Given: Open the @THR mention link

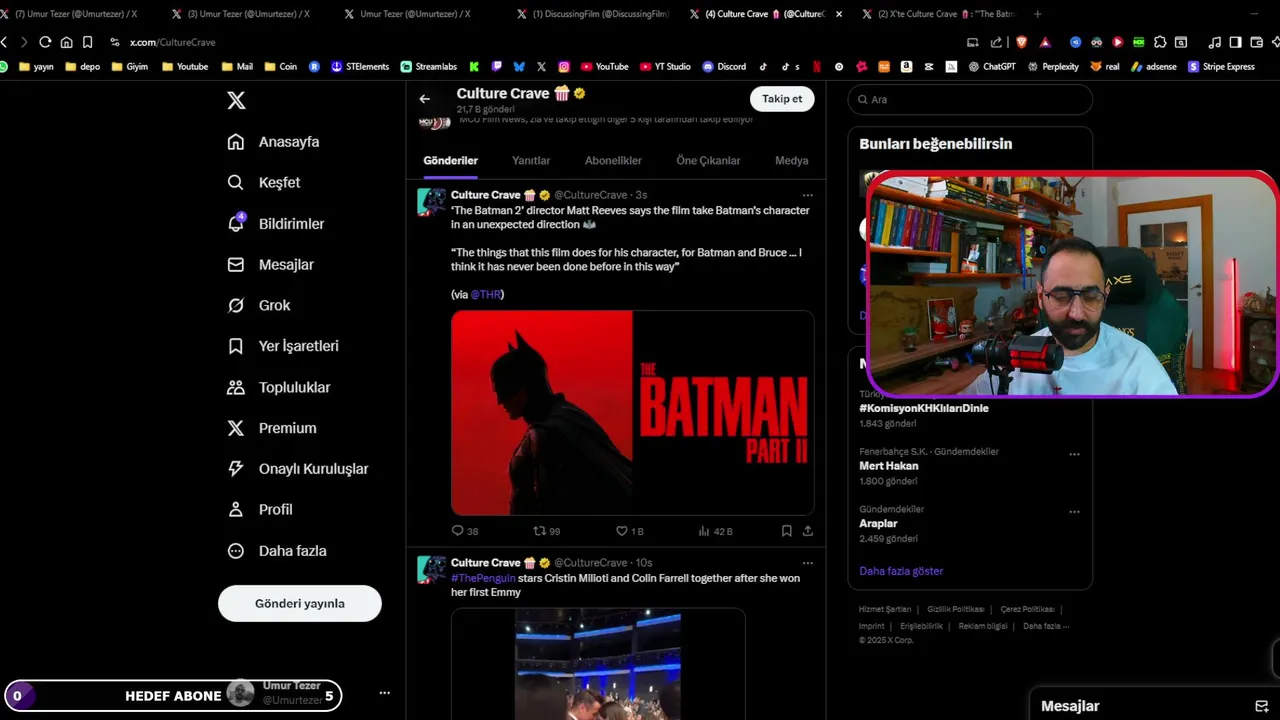Looking at the screenshot, I should pos(485,295).
